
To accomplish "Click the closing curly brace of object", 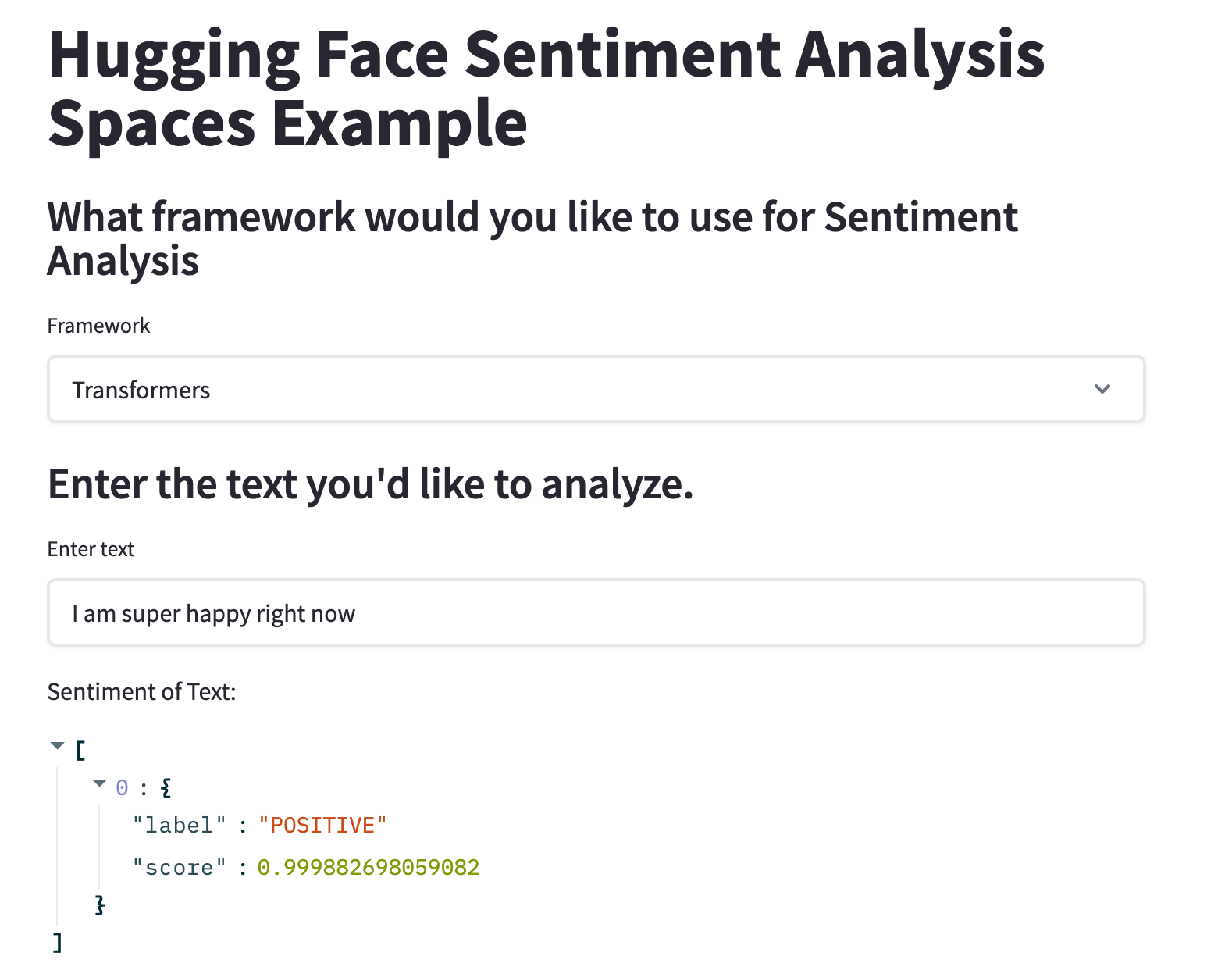I will coord(99,905).
